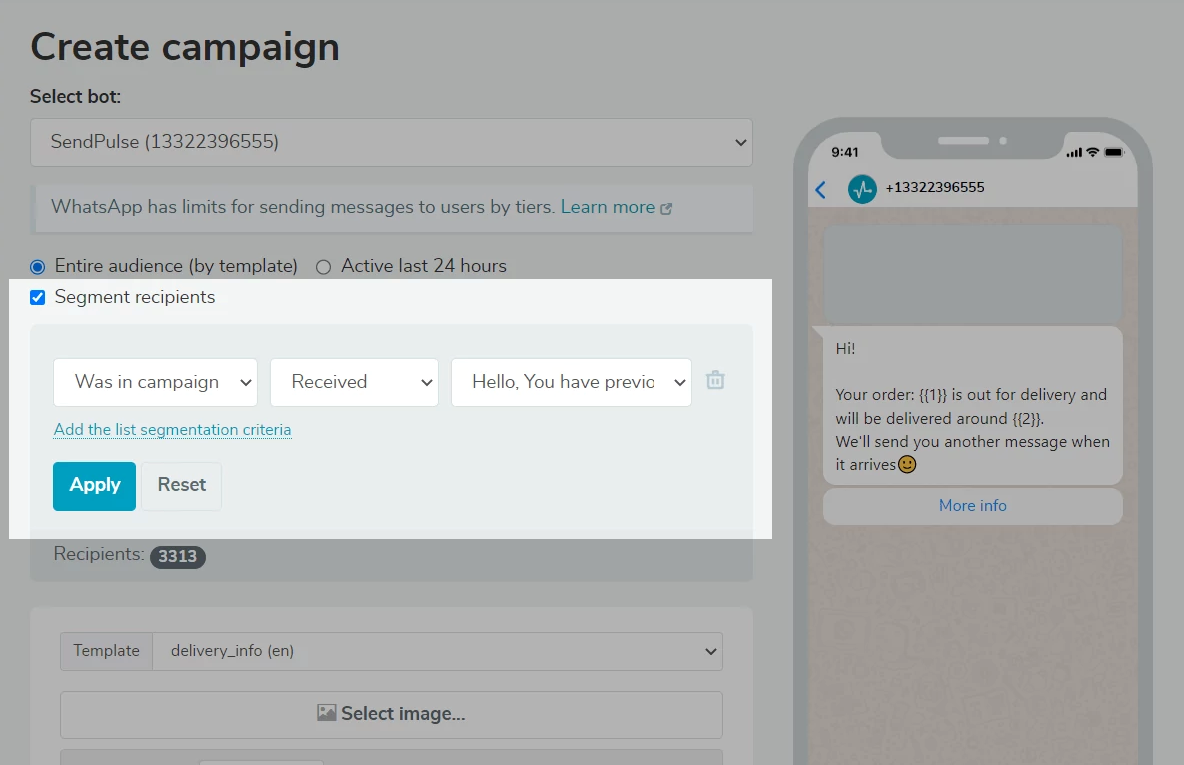
Task: Click the Create campaign heading
Action: pos(185,47)
